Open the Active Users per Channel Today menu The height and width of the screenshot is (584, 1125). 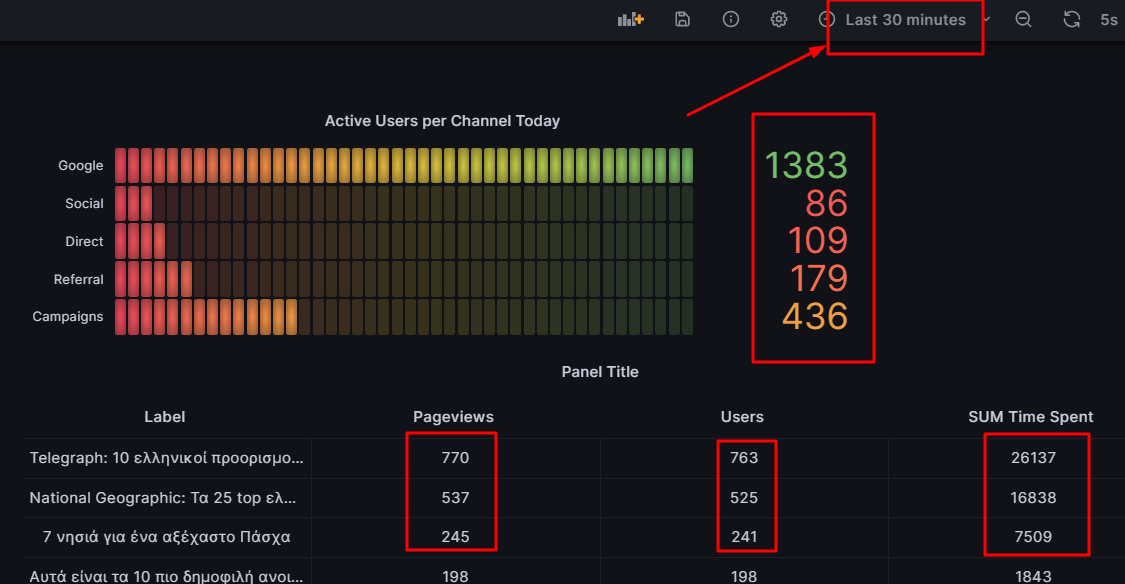443,120
